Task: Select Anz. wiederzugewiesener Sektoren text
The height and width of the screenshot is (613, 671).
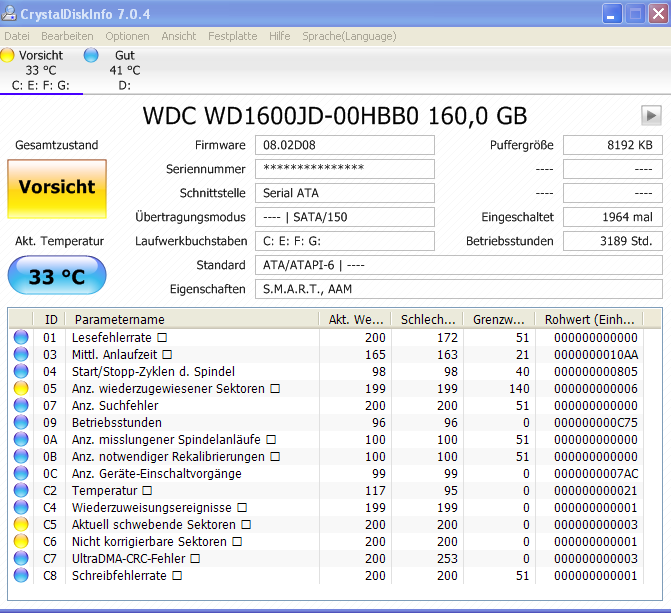Action: (168, 389)
